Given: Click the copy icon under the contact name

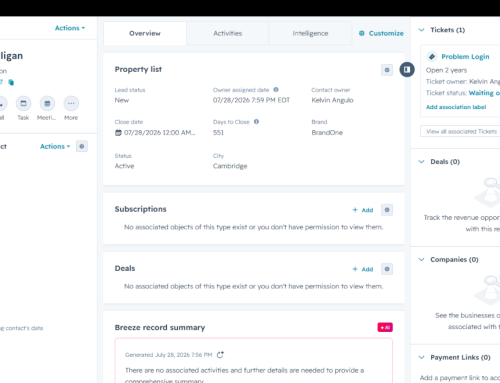Looking at the screenshot, I should pyautogui.click(x=11, y=82).
